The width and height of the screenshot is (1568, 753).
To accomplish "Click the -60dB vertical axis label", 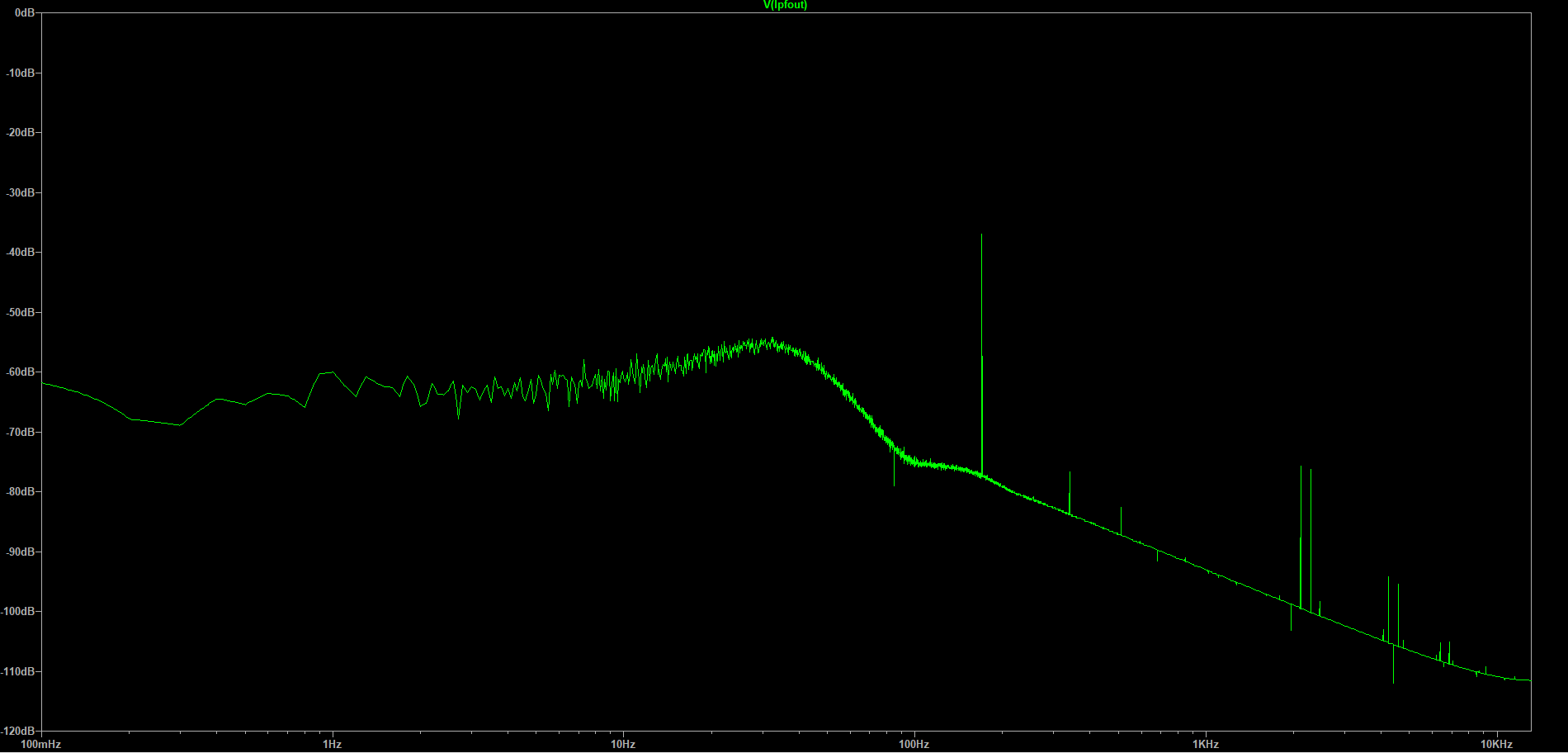I will pos(21,372).
